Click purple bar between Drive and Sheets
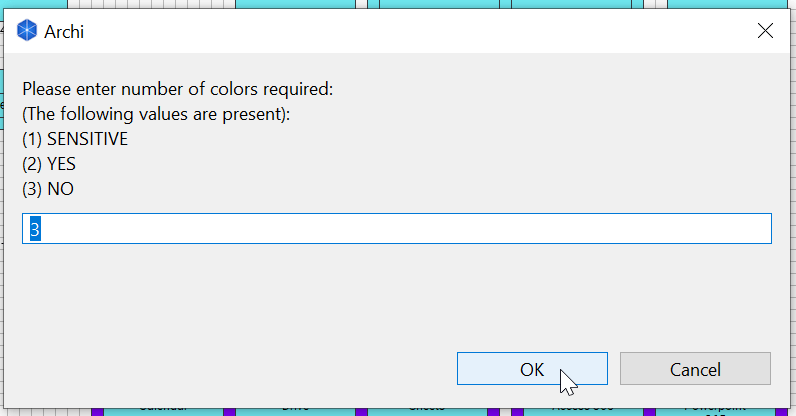The image size is (796, 416). pos(362,410)
